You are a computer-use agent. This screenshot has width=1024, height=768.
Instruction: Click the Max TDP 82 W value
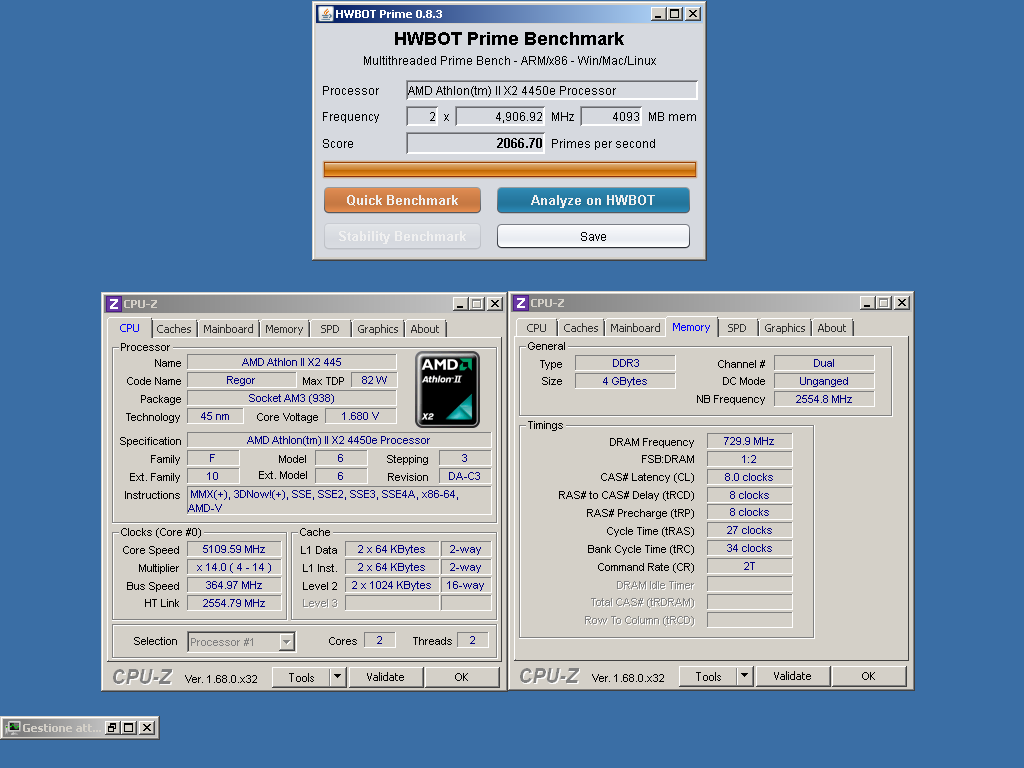coord(374,380)
